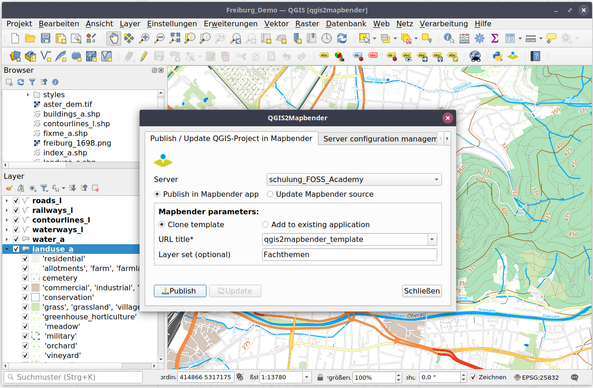This screenshot has height=388, width=593.
Task: Open the Web menu
Action: (381, 24)
